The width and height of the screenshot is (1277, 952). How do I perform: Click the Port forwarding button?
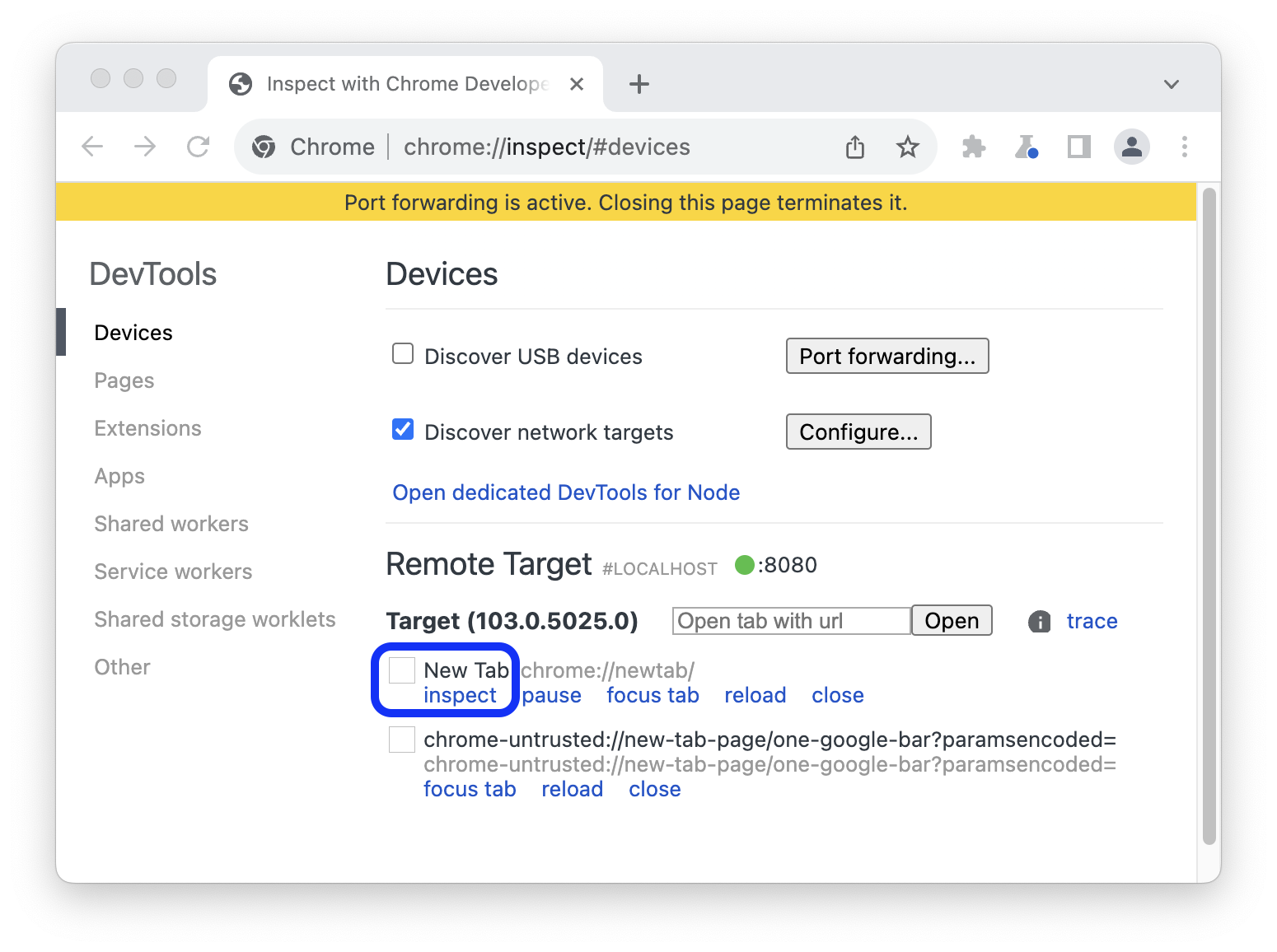coord(886,356)
